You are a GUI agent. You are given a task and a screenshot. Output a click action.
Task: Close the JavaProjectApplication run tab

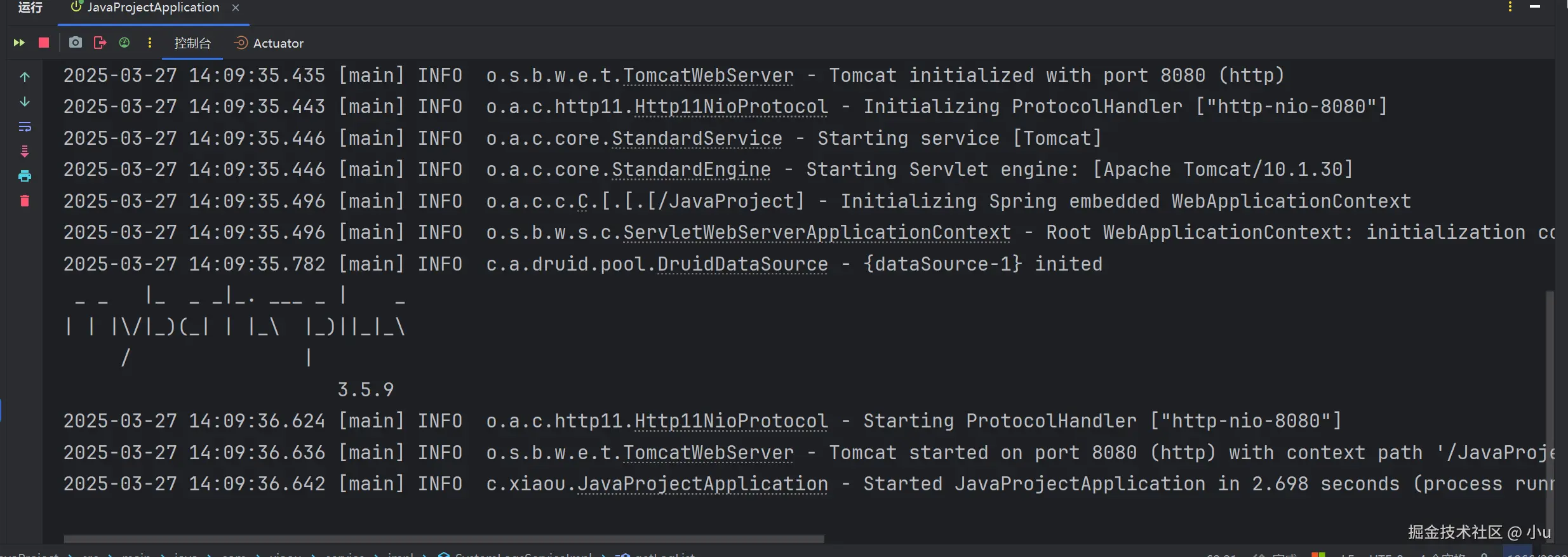[x=236, y=8]
